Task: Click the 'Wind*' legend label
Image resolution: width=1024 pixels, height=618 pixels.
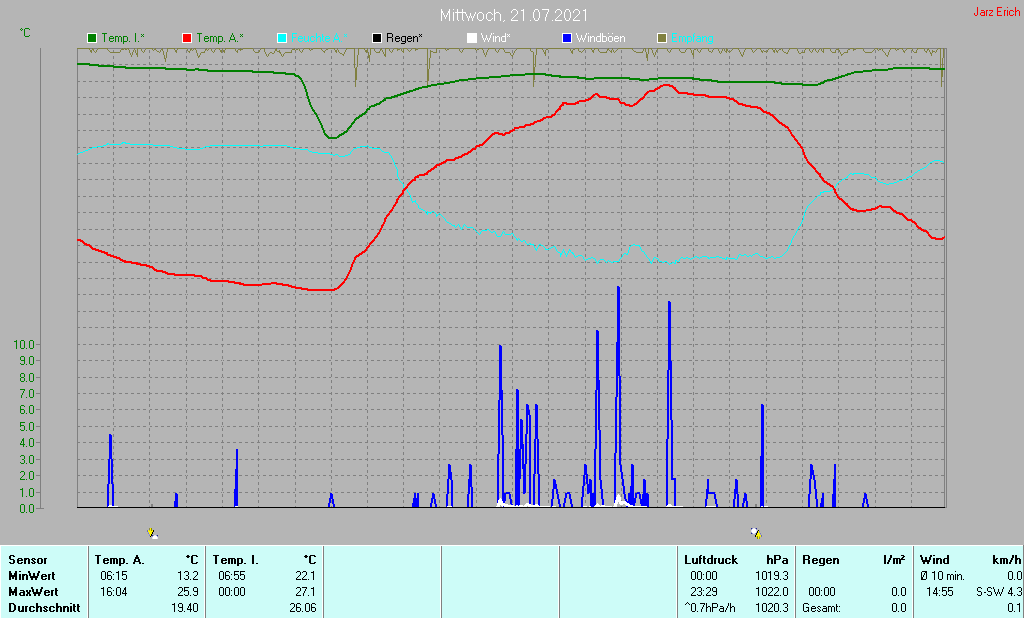Action: (x=496, y=39)
